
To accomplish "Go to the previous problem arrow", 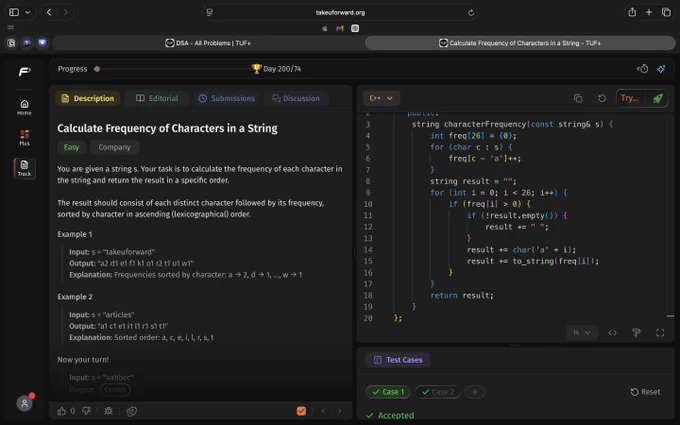I will tap(323, 411).
